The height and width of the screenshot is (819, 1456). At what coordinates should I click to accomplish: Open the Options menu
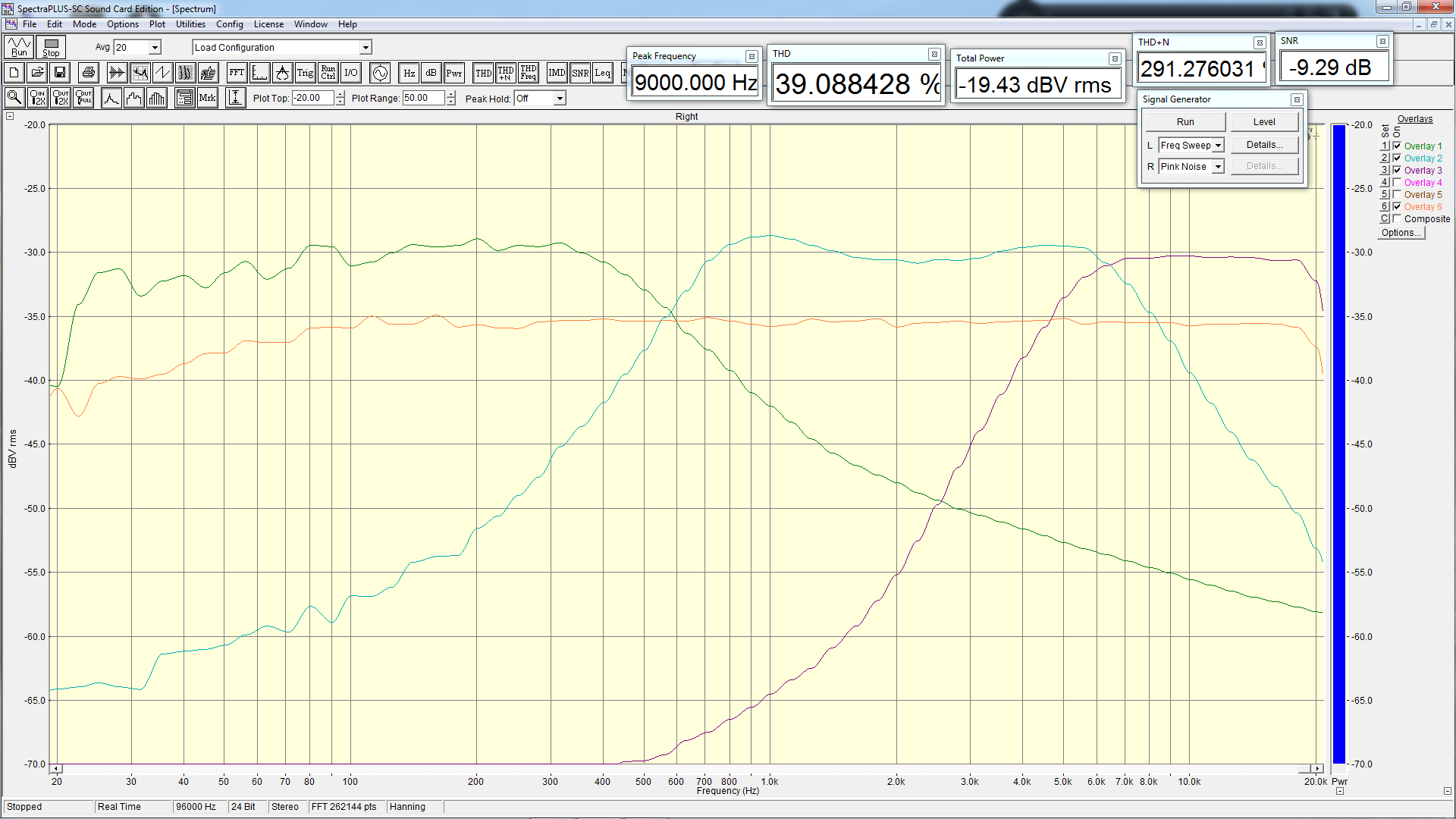pyautogui.click(x=123, y=24)
